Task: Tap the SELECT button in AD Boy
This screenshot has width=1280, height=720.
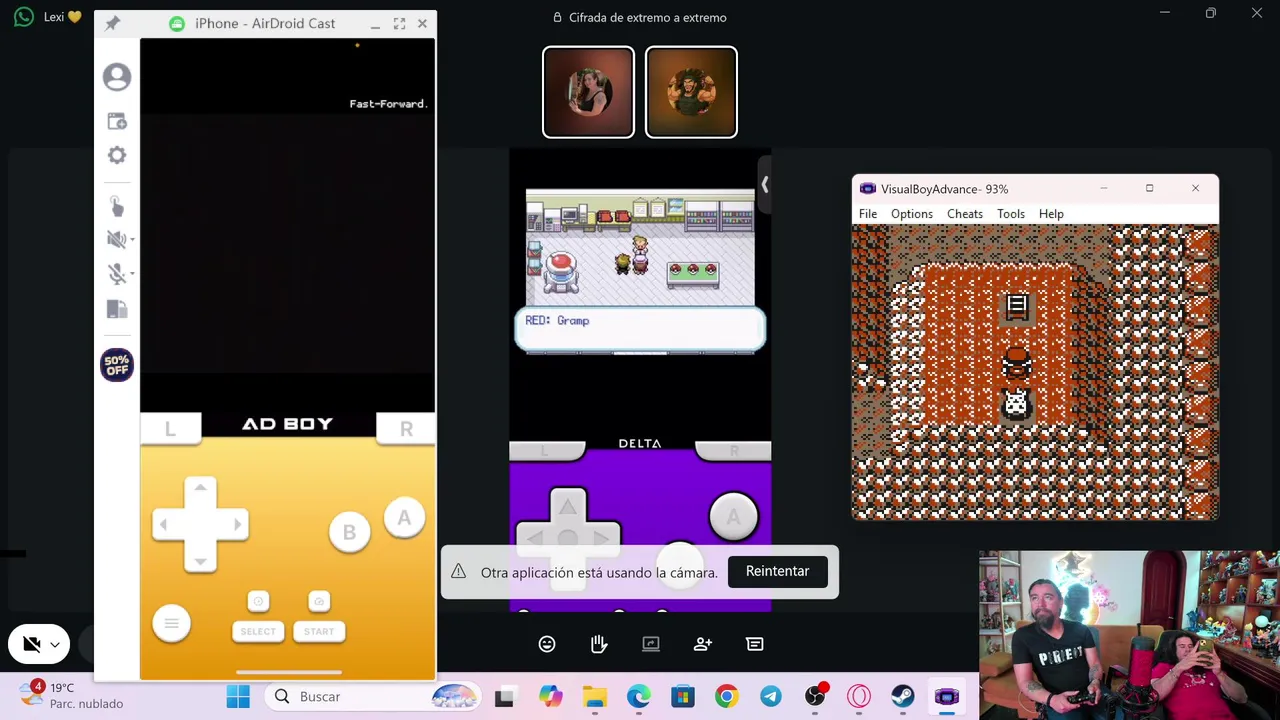Action: coord(258,631)
